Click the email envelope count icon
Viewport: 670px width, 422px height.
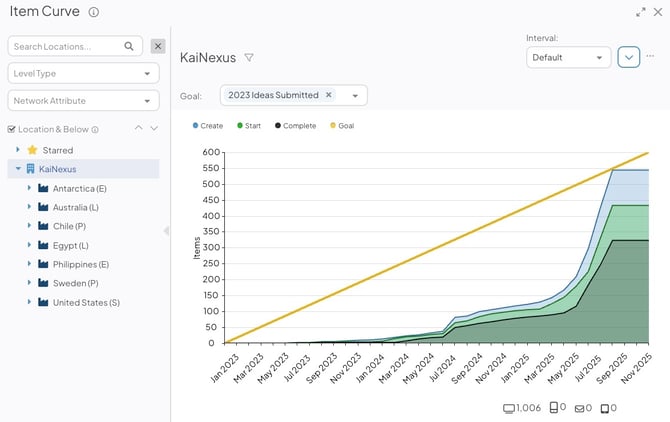[x=579, y=409]
